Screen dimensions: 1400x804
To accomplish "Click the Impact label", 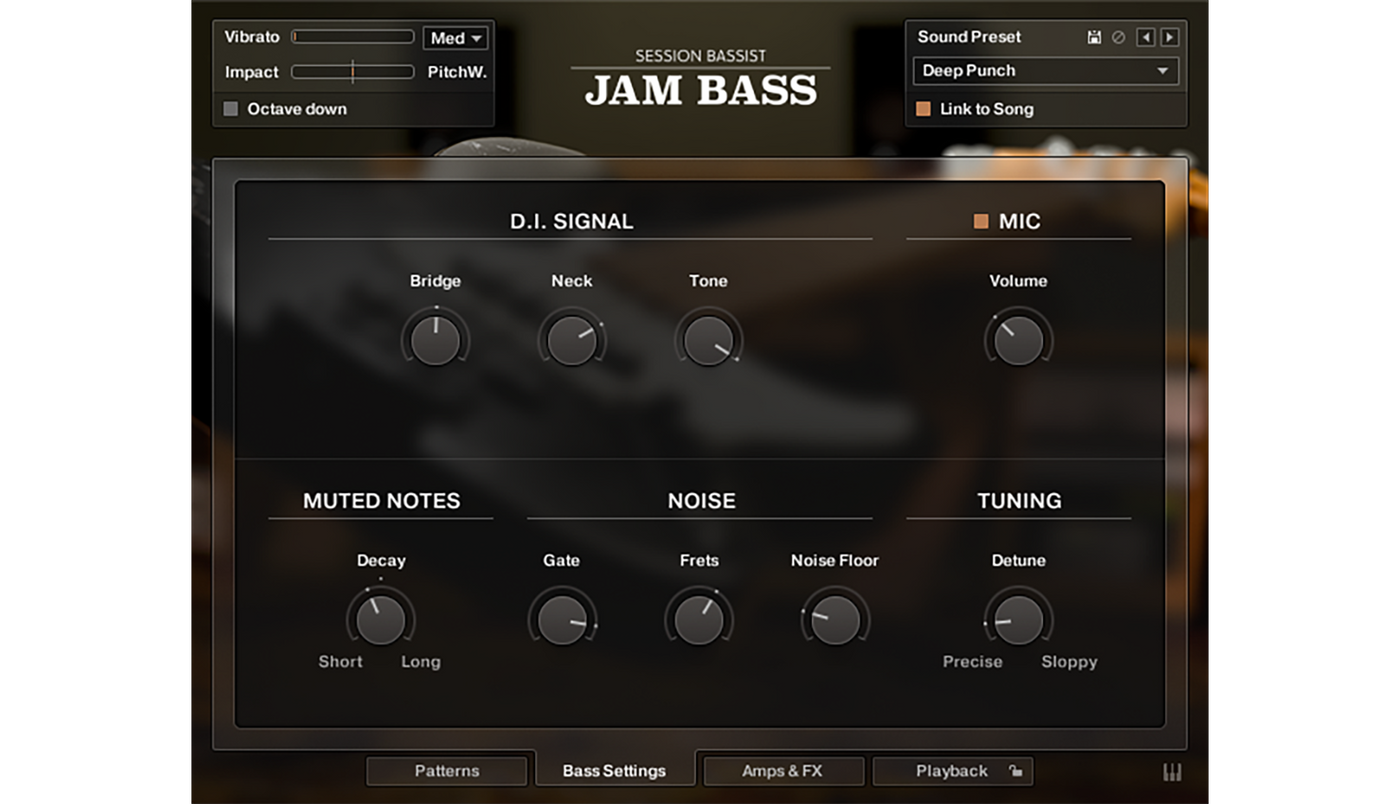I will [252, 72].
